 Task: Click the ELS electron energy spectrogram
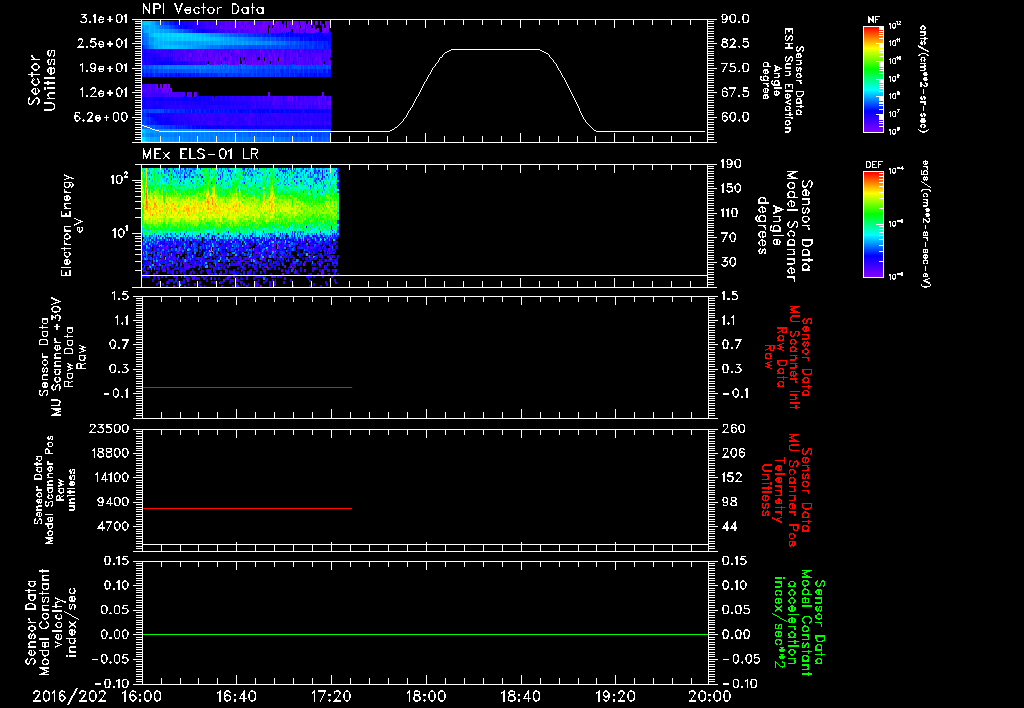[x=240, y=227]
